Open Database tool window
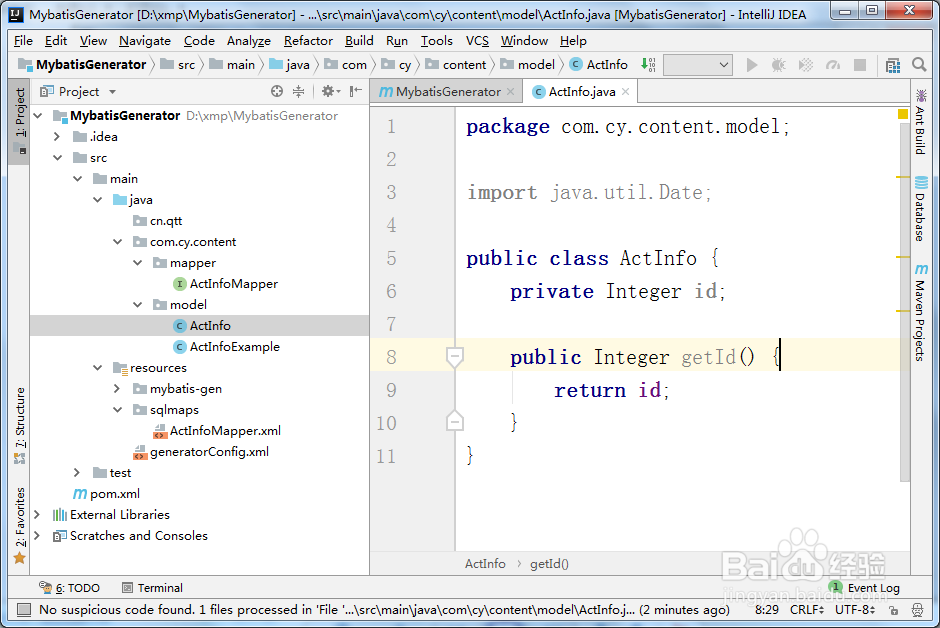This screenshot has height=628, width=940. click(x=920, y=209)
